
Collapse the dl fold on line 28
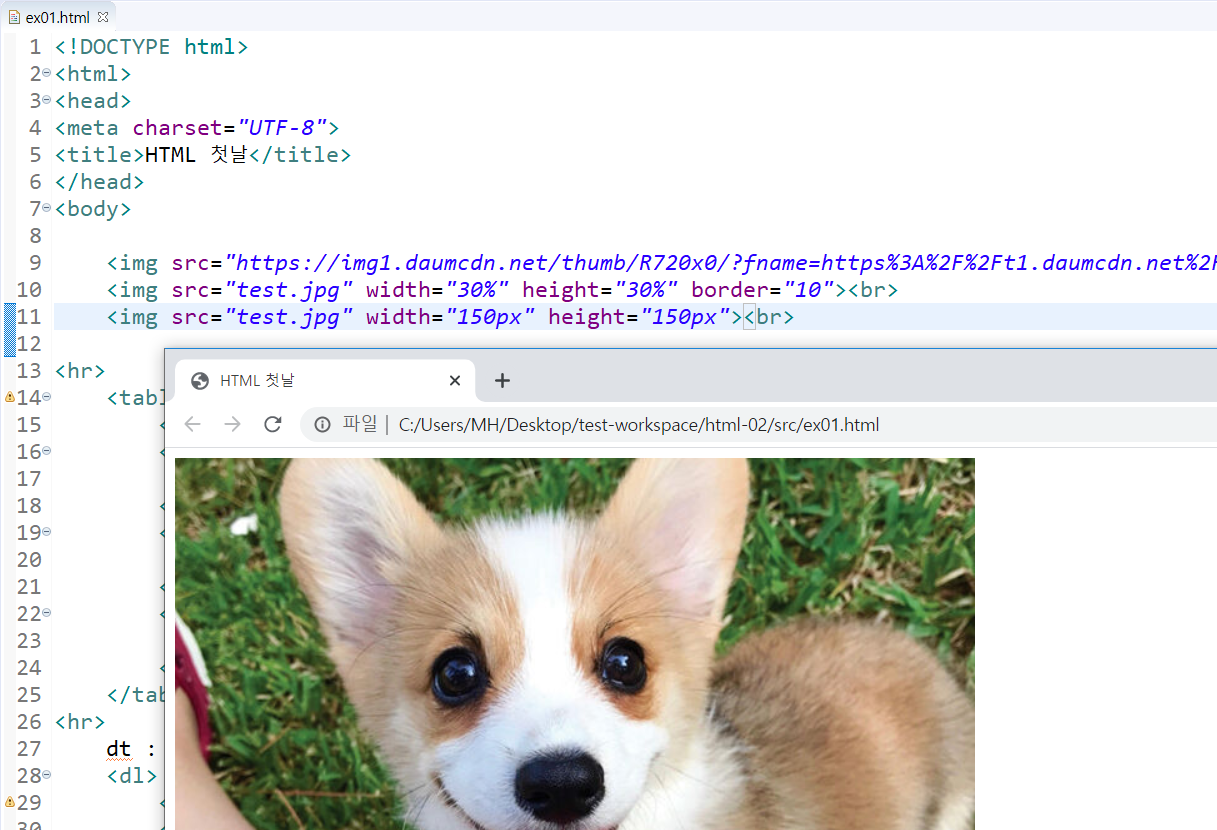[x=47, y=774]
